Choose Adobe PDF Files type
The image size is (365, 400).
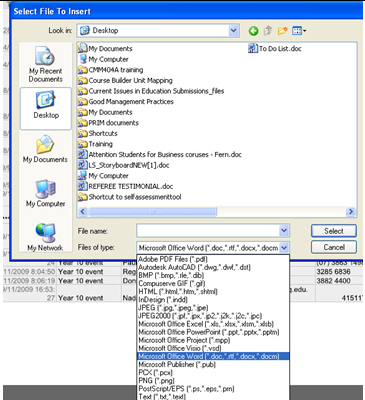[x=213, y=259]
